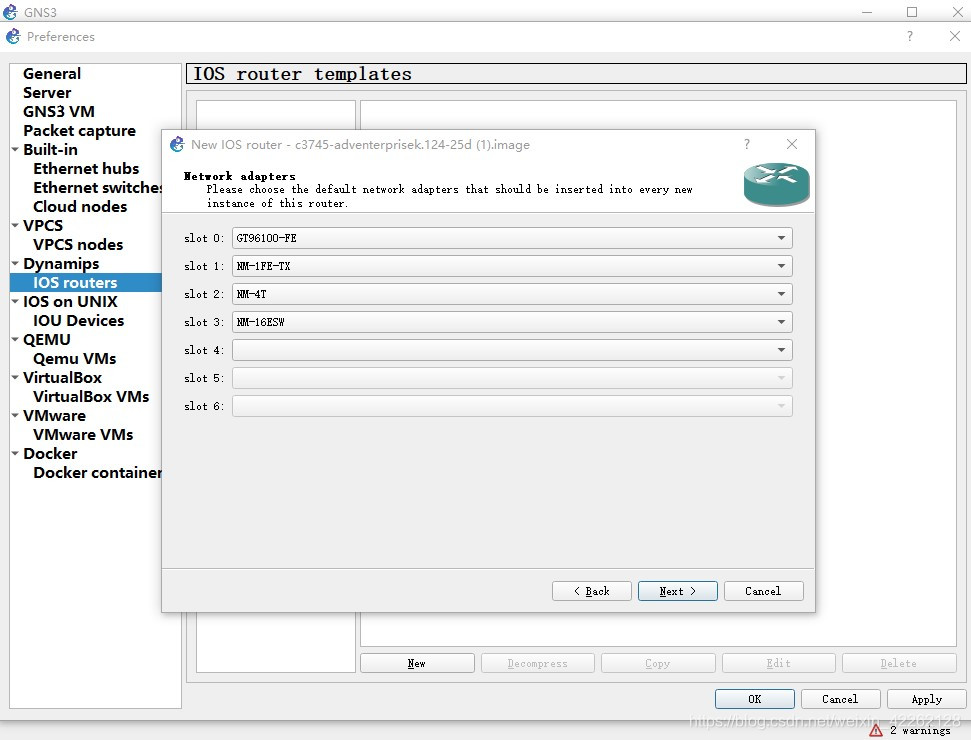Close the New IOS router dialog

click(791, 144)
